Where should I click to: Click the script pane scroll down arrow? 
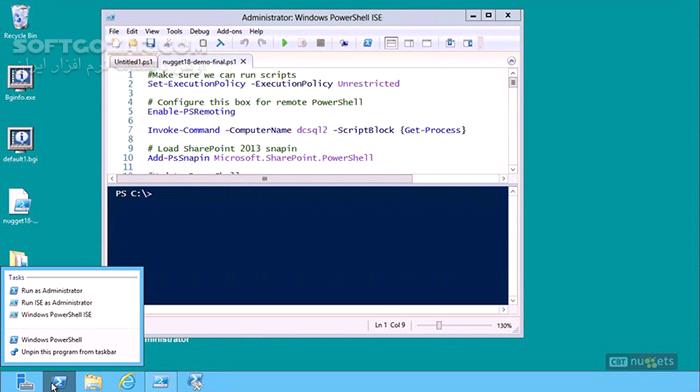[513, 169]
